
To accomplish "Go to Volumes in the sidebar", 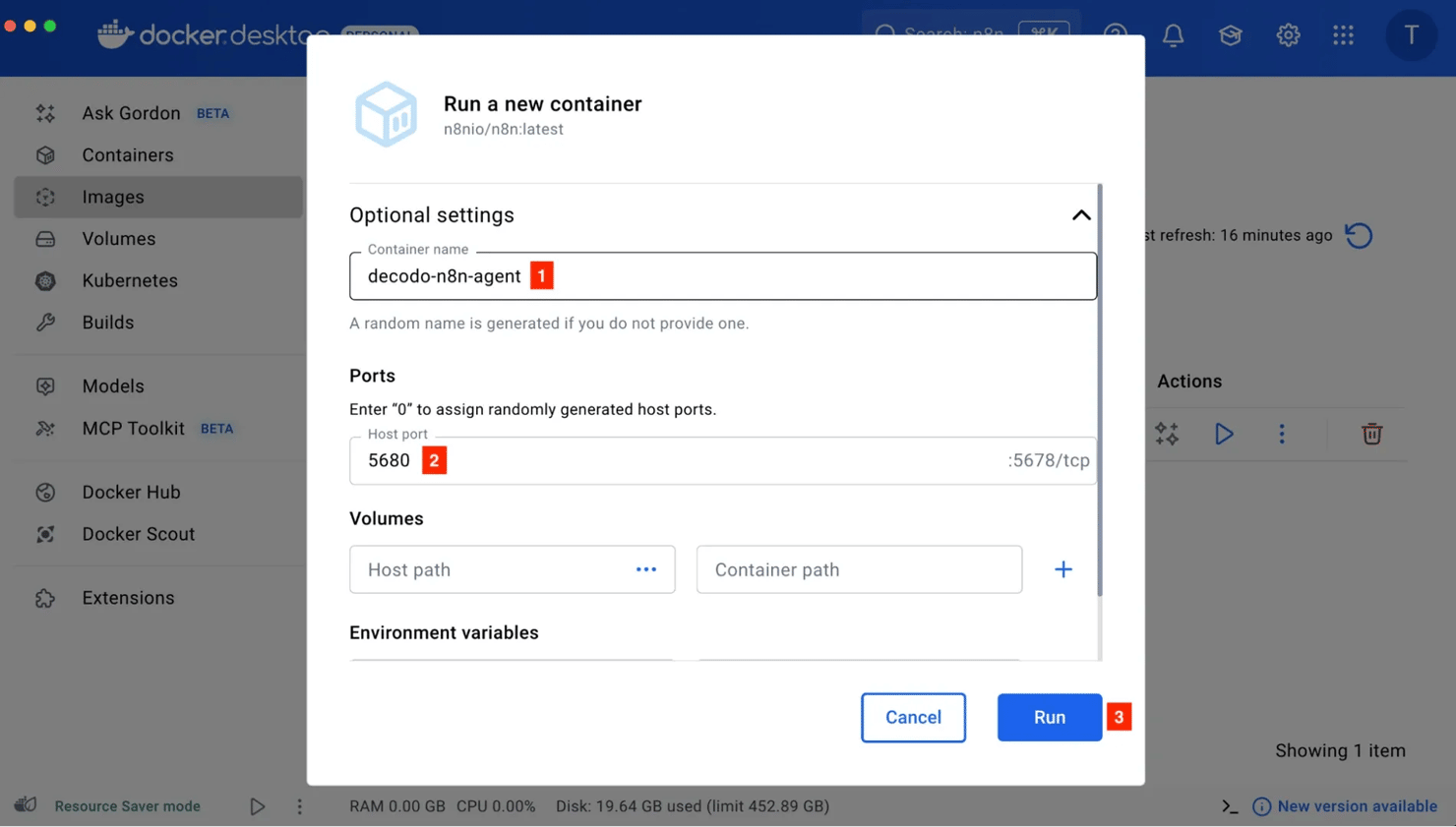I will pos(118,239).
